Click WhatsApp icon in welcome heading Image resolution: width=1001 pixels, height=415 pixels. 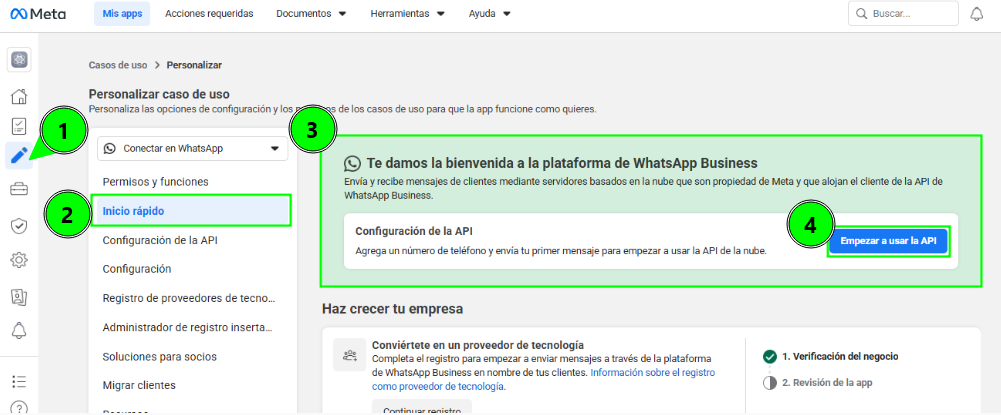352,163
